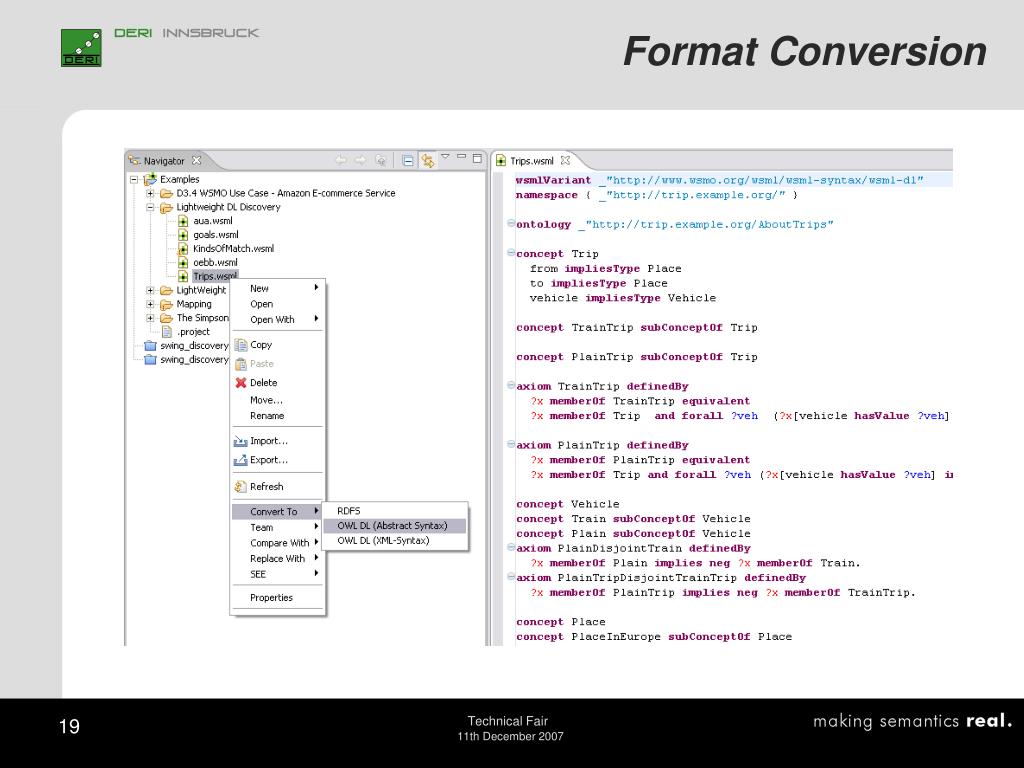This screenshot has height=768, width=1024.
Task: Expand the D3.4 WSMO Use Case folder
Action: pyautogui.click(x=150, y=193)
